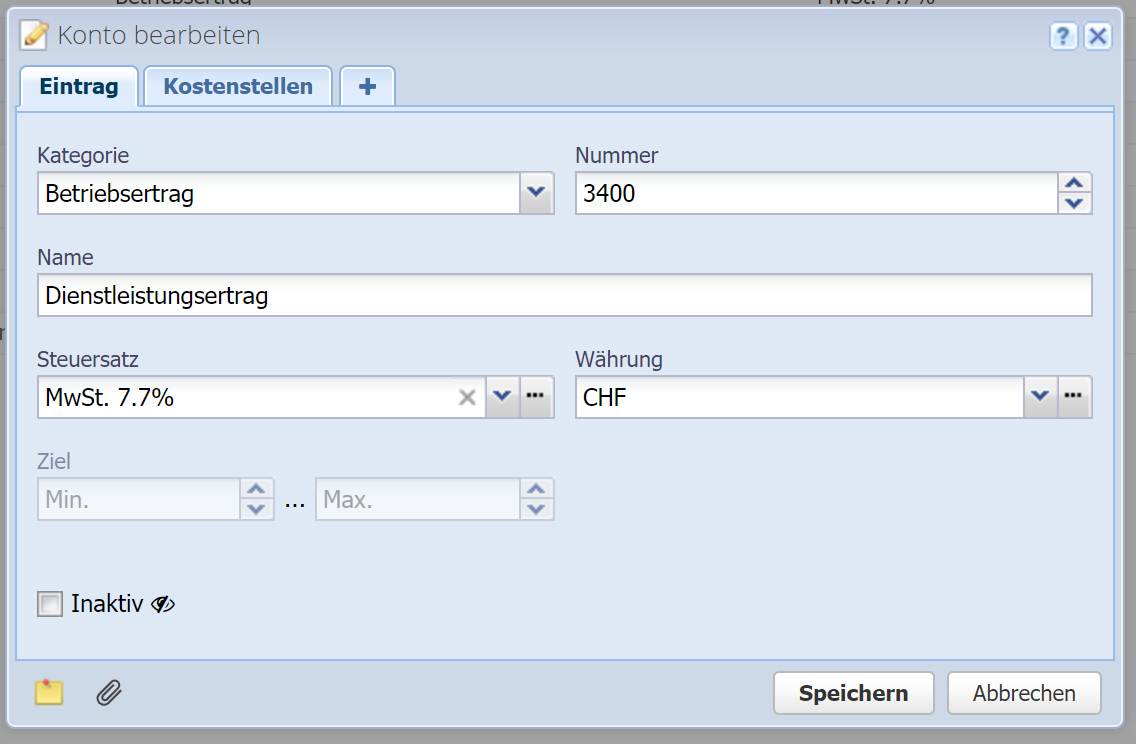Select the Eintrag tab
The image size is (1136, 744).
(x=79, y=86)
